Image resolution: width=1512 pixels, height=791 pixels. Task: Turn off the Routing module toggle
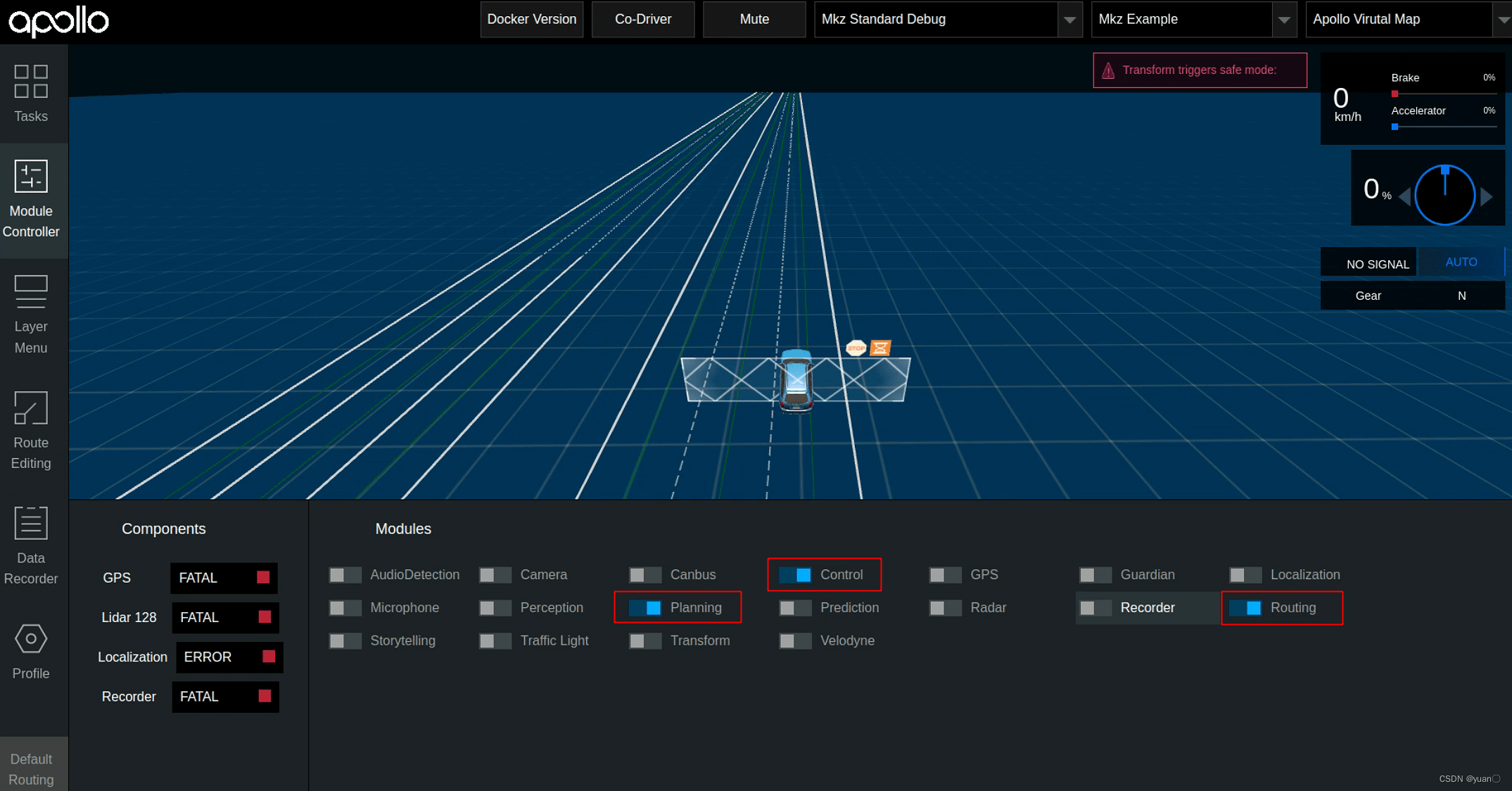point(1245,608)
